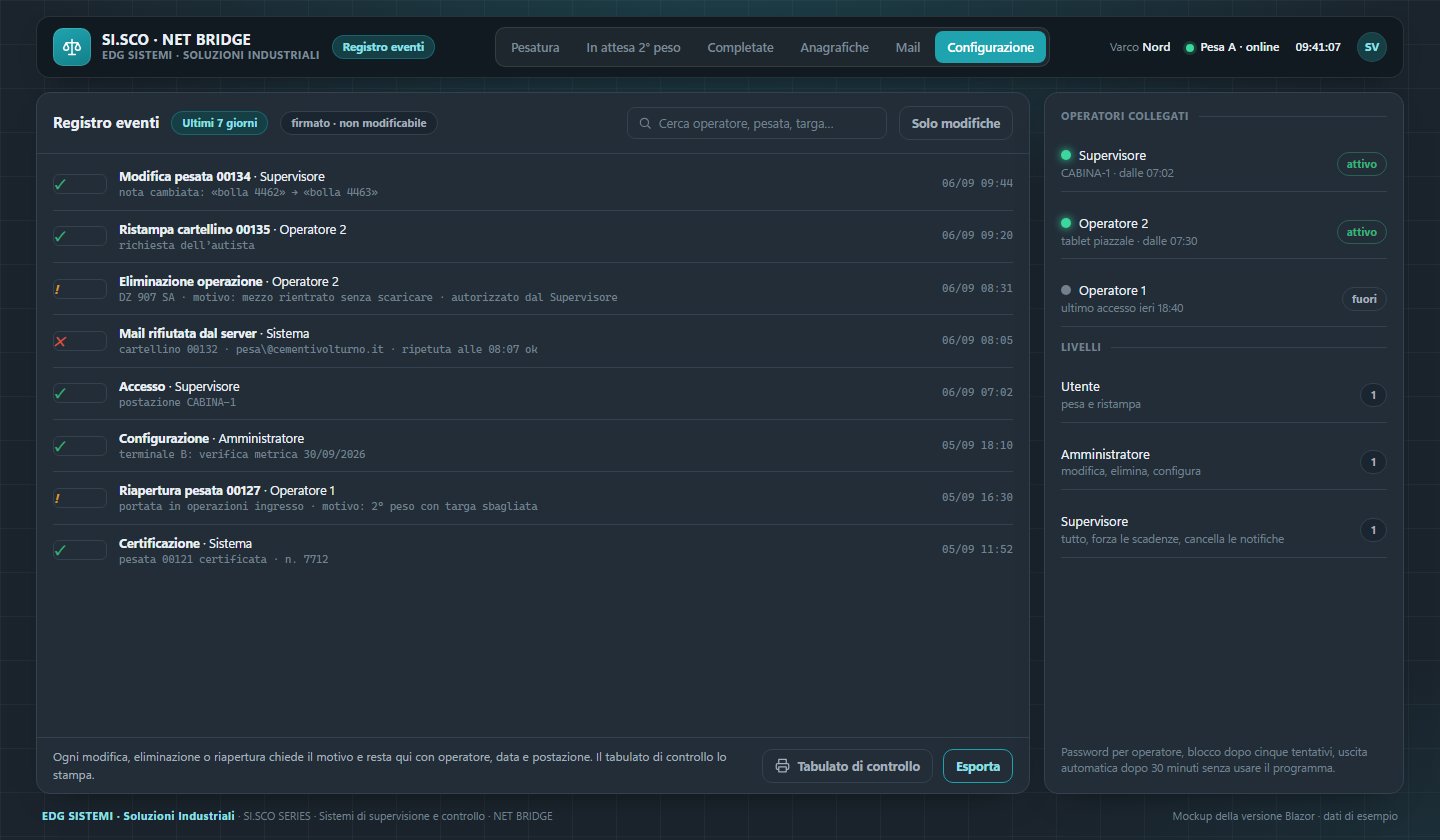Image resolution: width=1440 pixels, height=840 pixels.
Task: Go to the Completate tab
Action: [740, 47]
